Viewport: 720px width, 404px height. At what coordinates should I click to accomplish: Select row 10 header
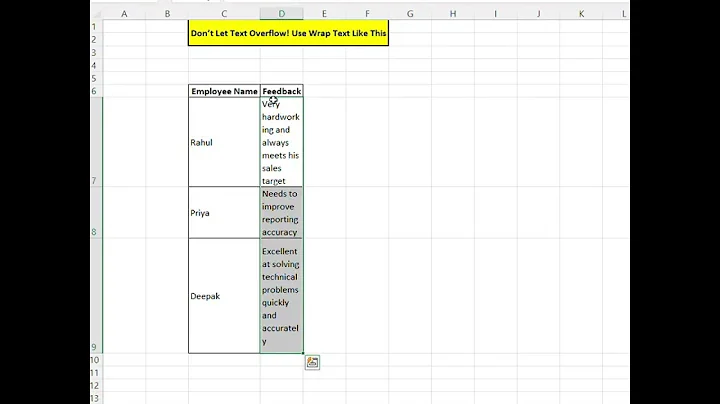pos(96,360)
